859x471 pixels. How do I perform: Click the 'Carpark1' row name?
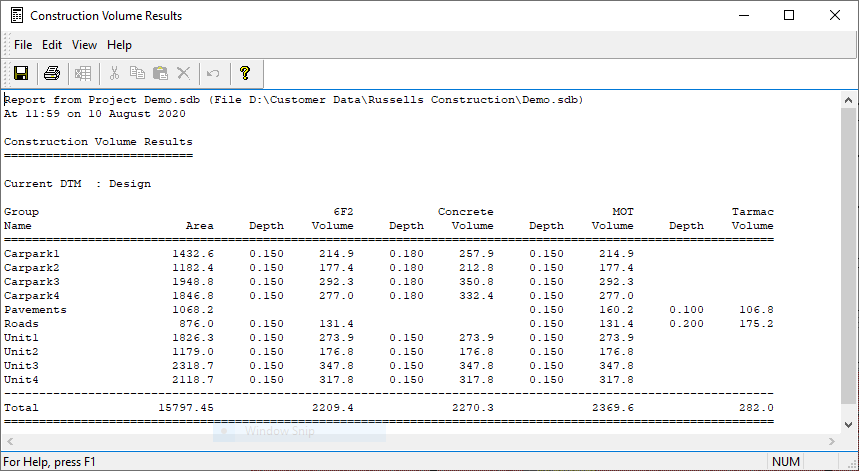click(32, 254)
